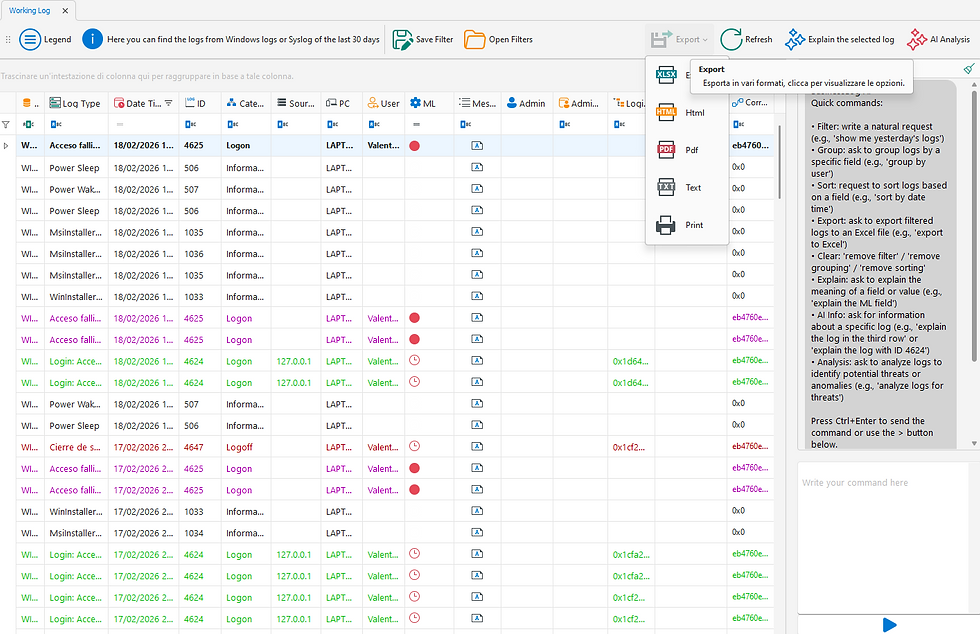Choose Text from the Export menu
This screenshot has width=980, height=634.
pos(686,188)
